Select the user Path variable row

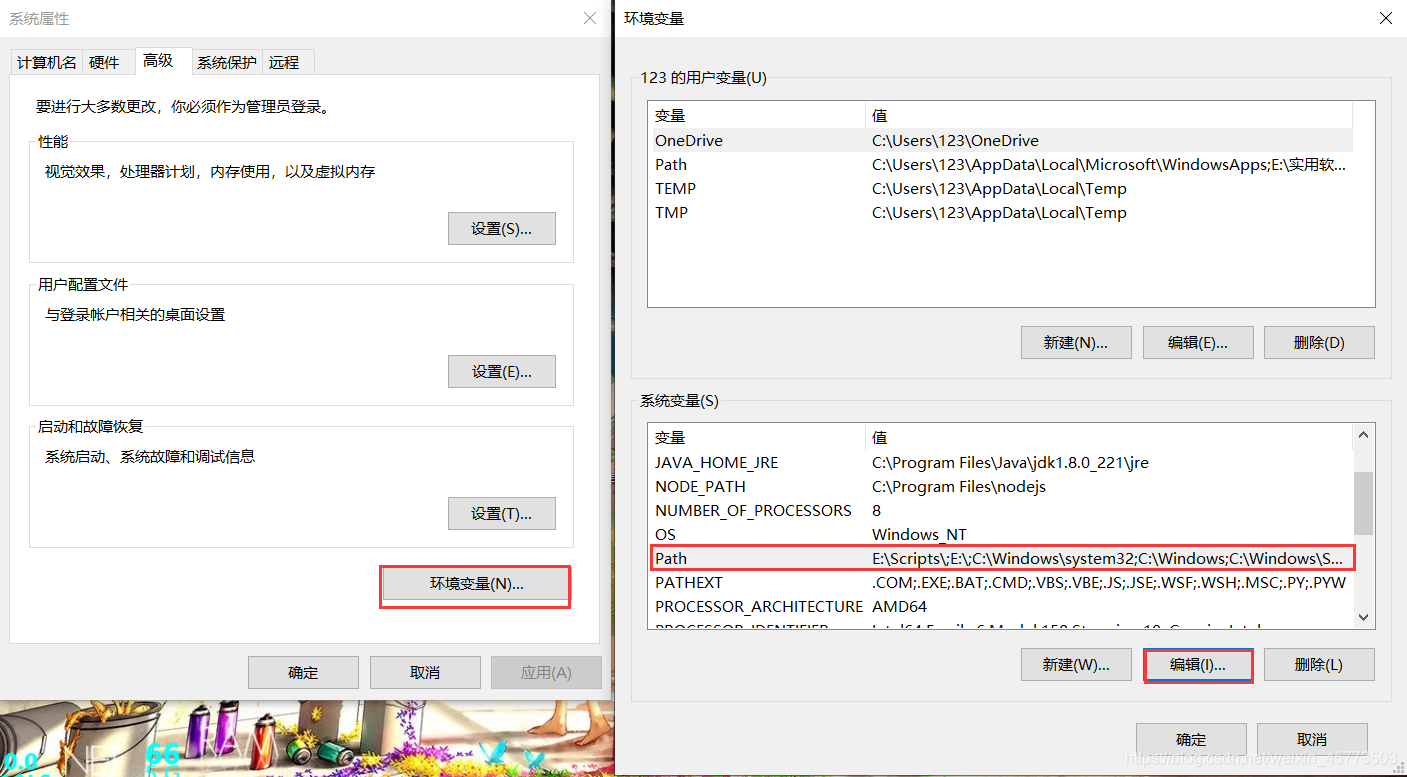[1000, 165]
